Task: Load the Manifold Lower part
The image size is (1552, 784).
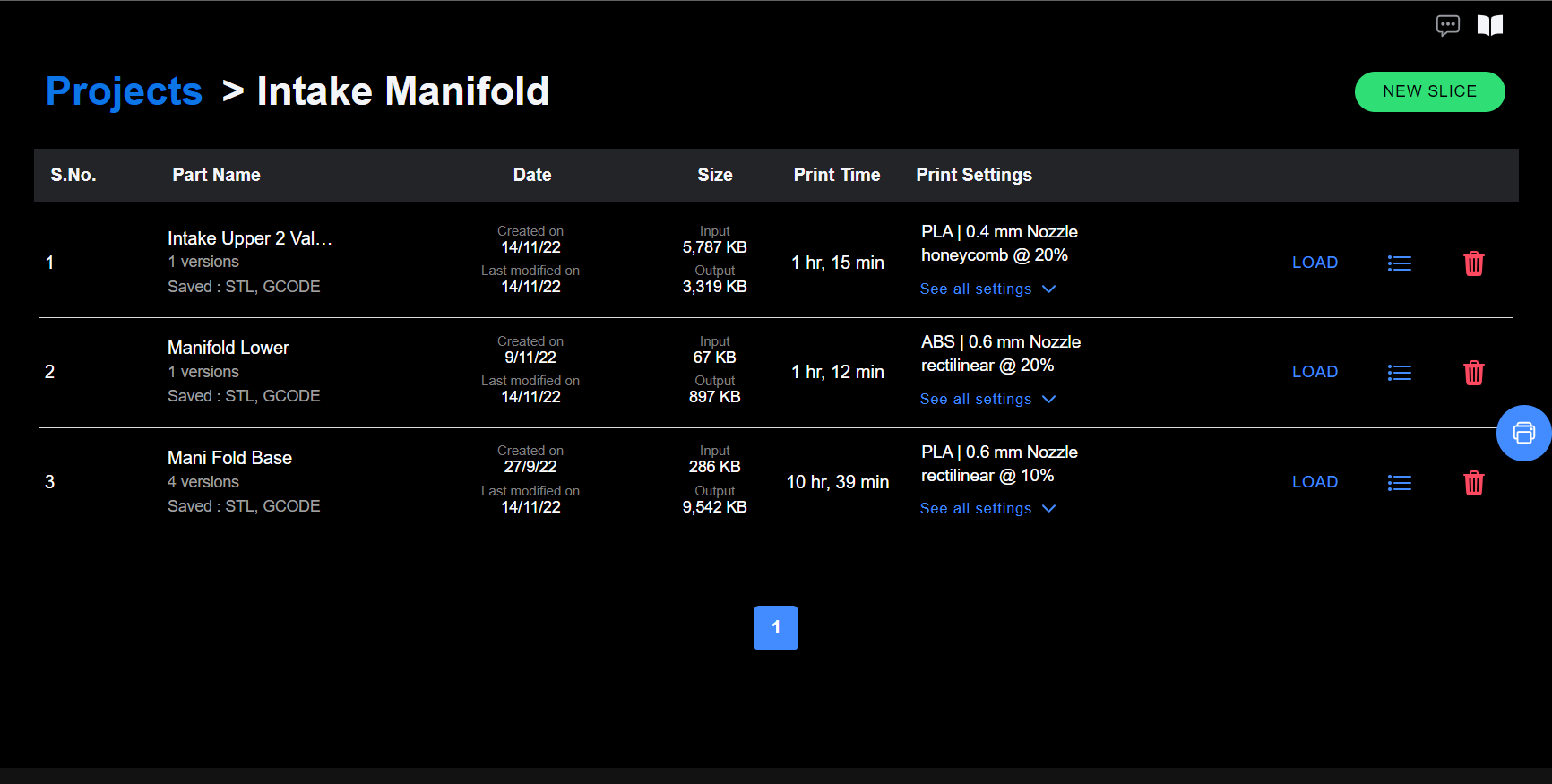Action: pos(1315,372)
